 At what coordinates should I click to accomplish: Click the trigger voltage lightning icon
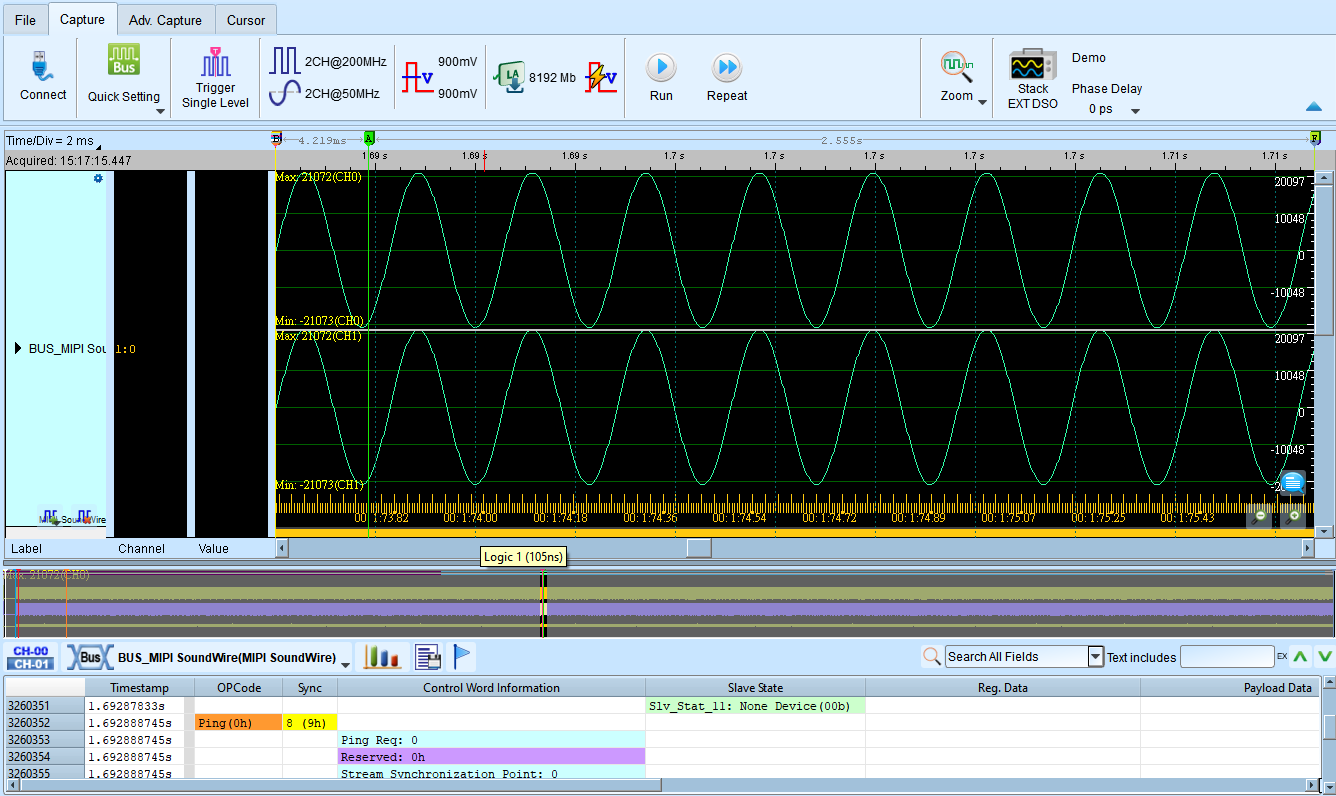601,76
